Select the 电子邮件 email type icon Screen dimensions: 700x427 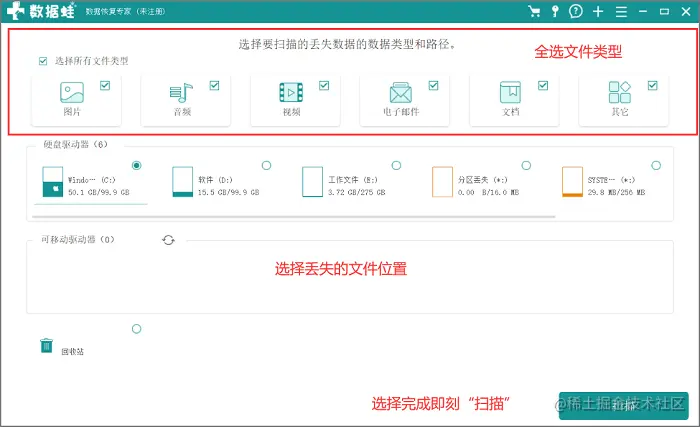(x=400, y=92)
